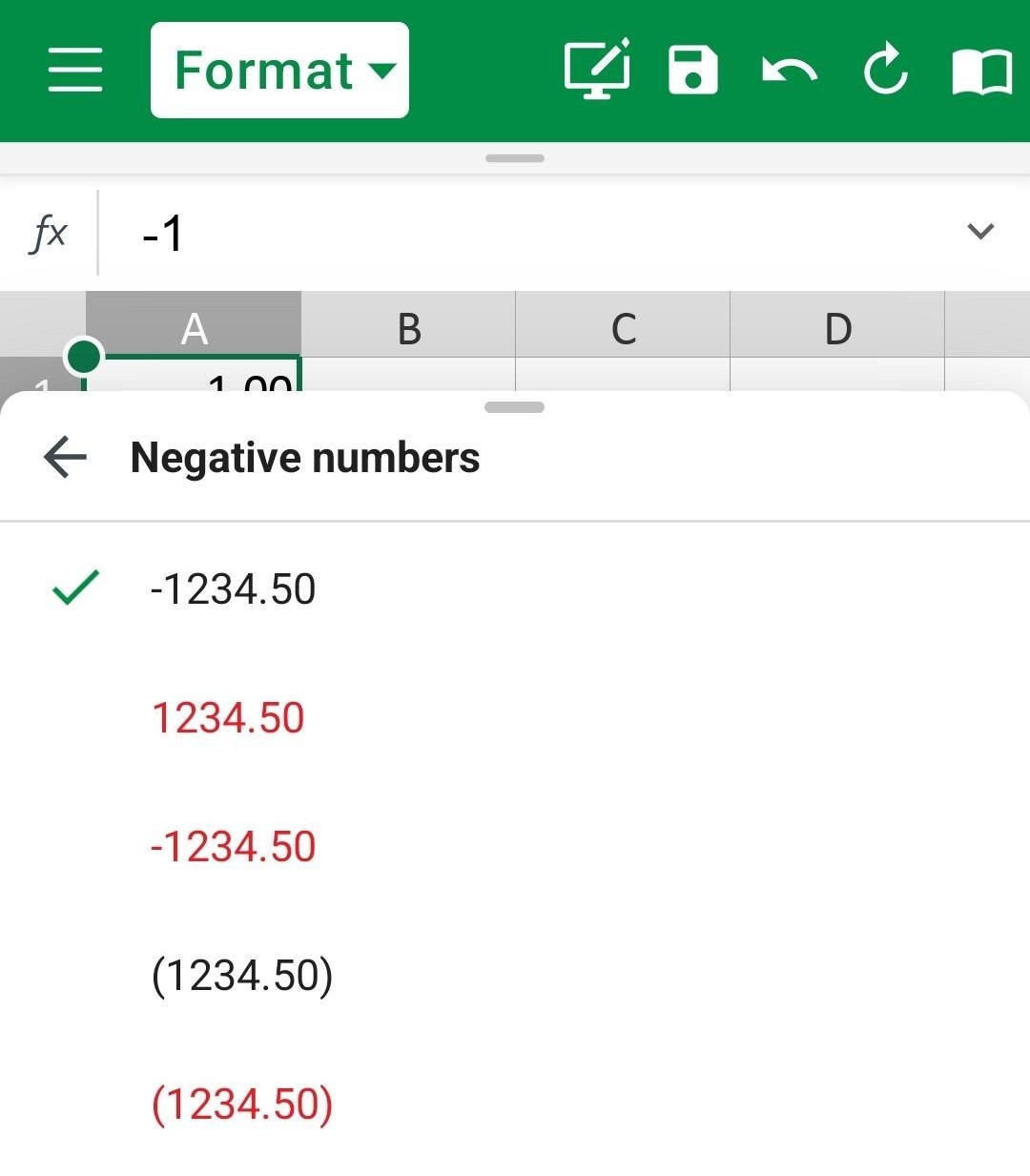
Task: Go back from Negative numbers panel
Action: point(65,457)
